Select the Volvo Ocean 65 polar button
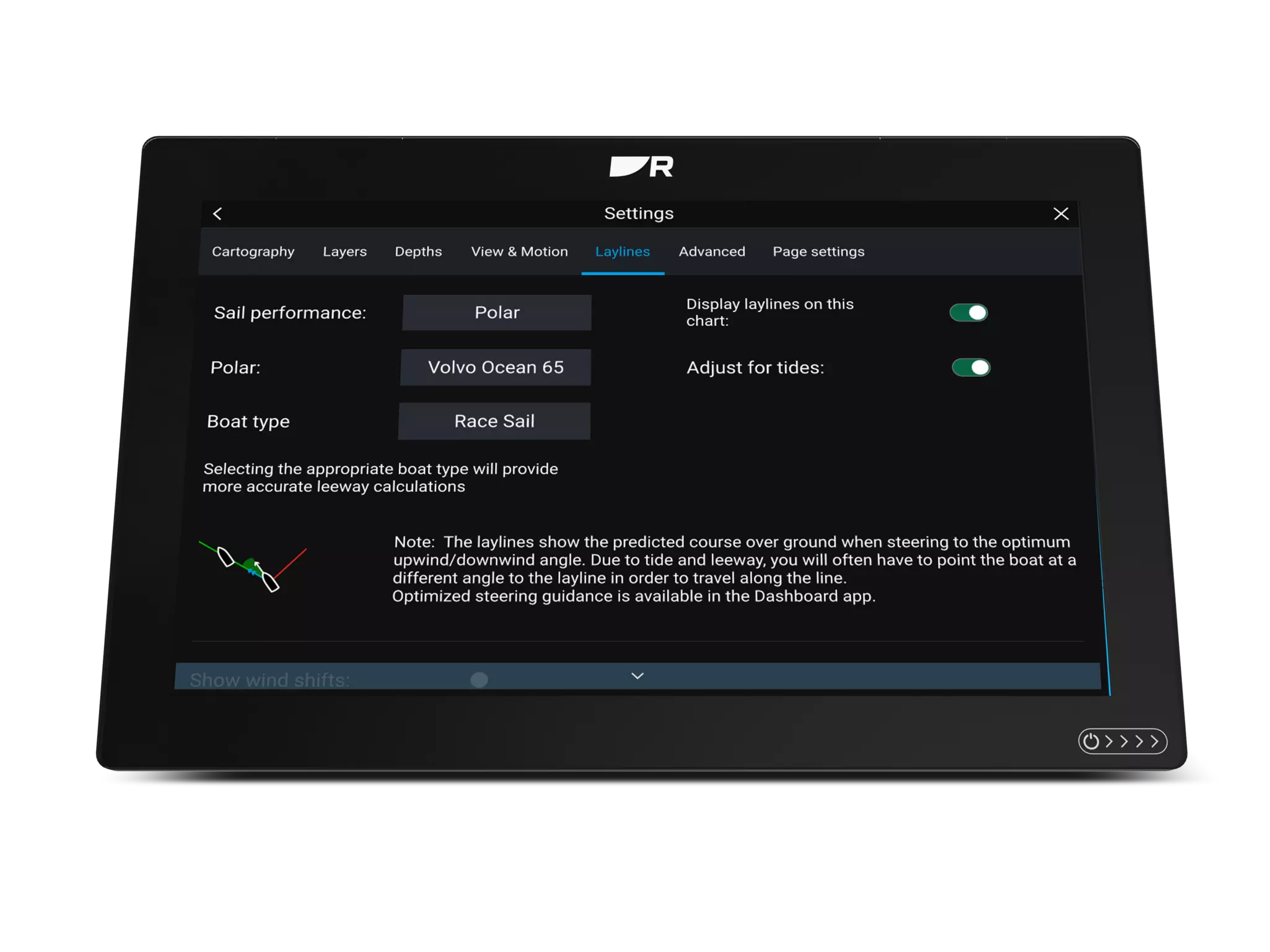Image resolution: width=1270 pixels, height=952 pixels. [x=496, y=367]
